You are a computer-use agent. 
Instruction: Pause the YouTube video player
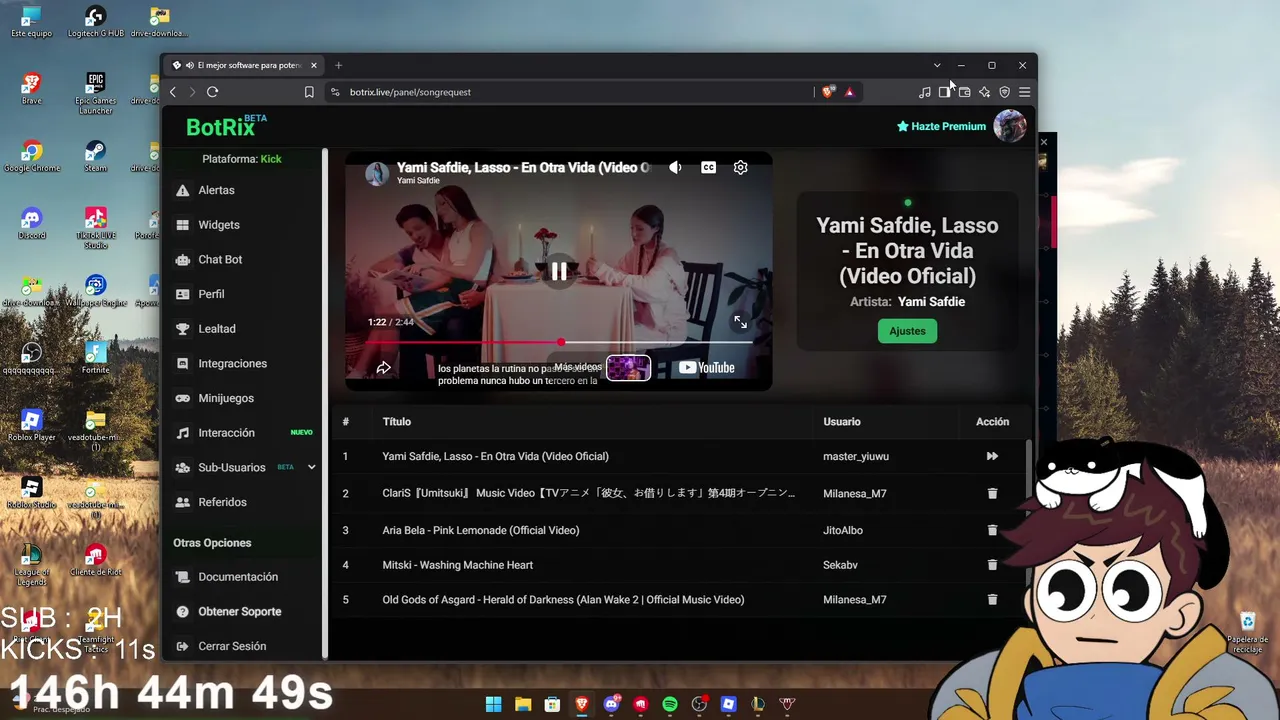pyautogui.click(x=559, y=271)
